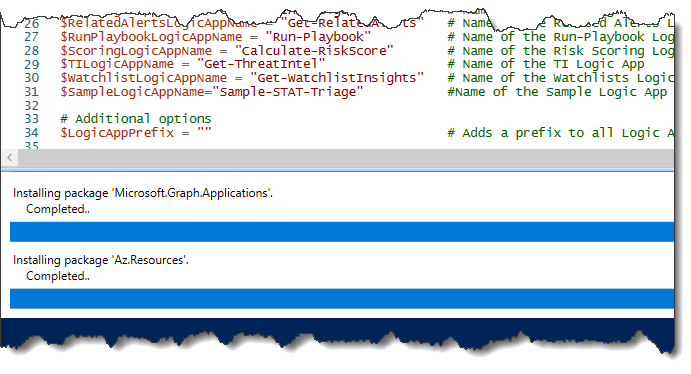Screen dimensions: 691x374
Task: Click the horizontal scrollbar track in editor
Action: coord(346,157)
